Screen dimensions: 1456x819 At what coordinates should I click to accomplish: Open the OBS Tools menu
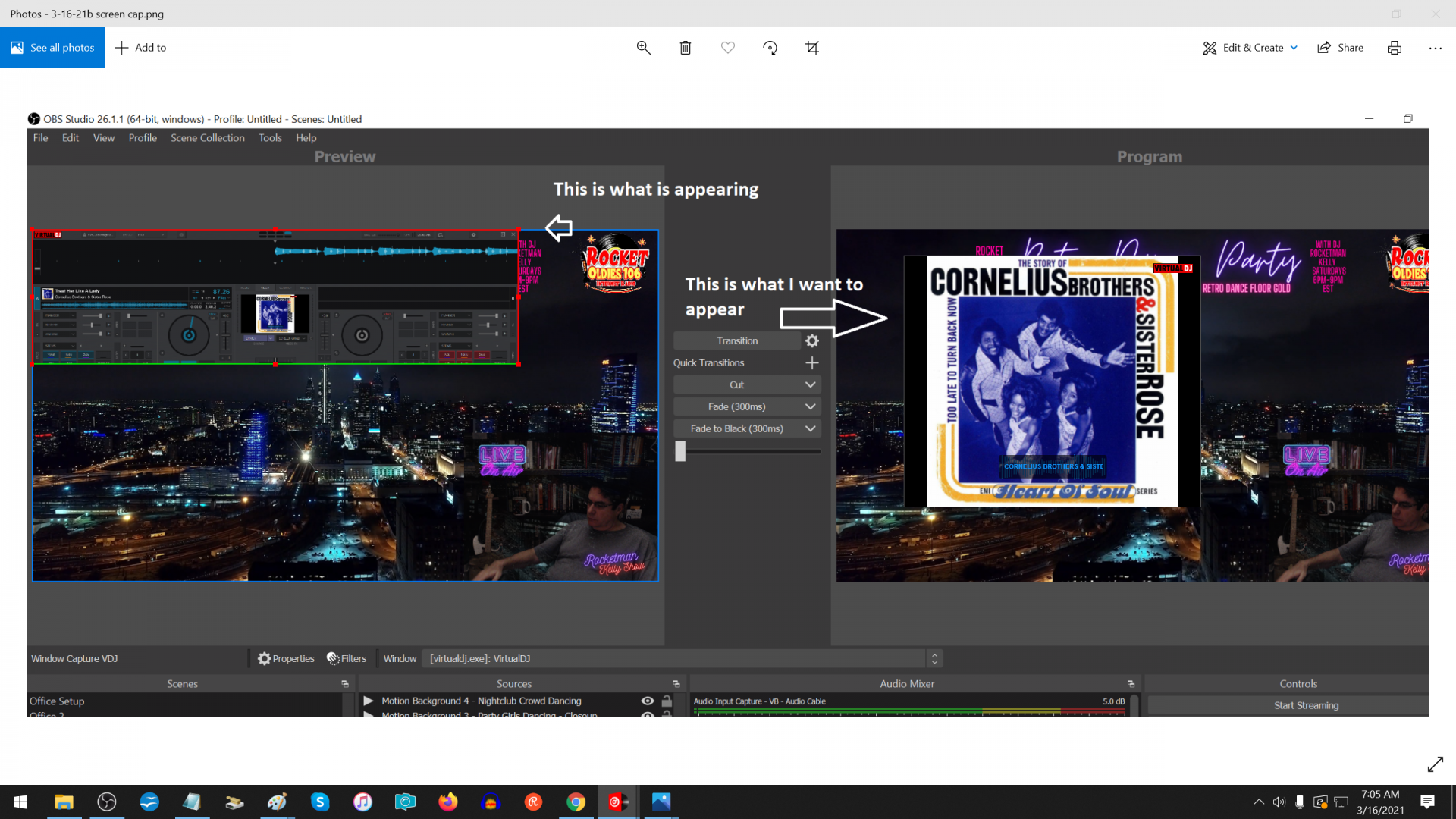(x=270, y=138)
